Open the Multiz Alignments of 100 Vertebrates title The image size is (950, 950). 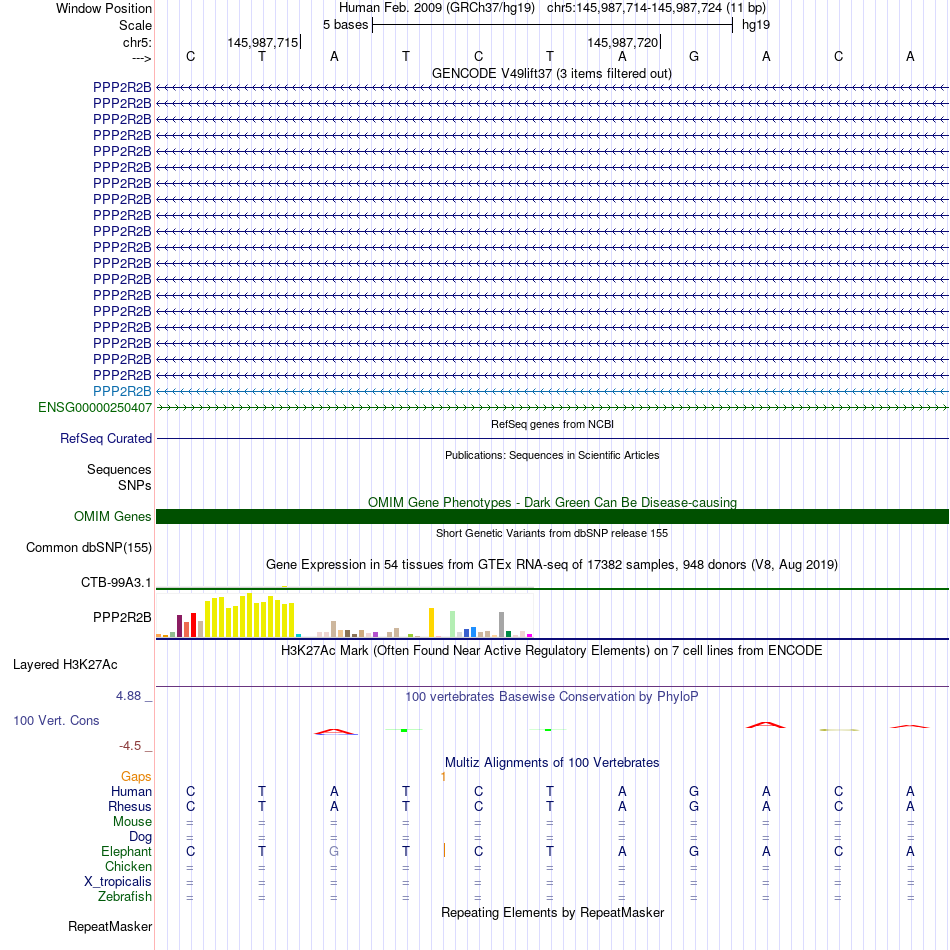[x=552, y=763]
